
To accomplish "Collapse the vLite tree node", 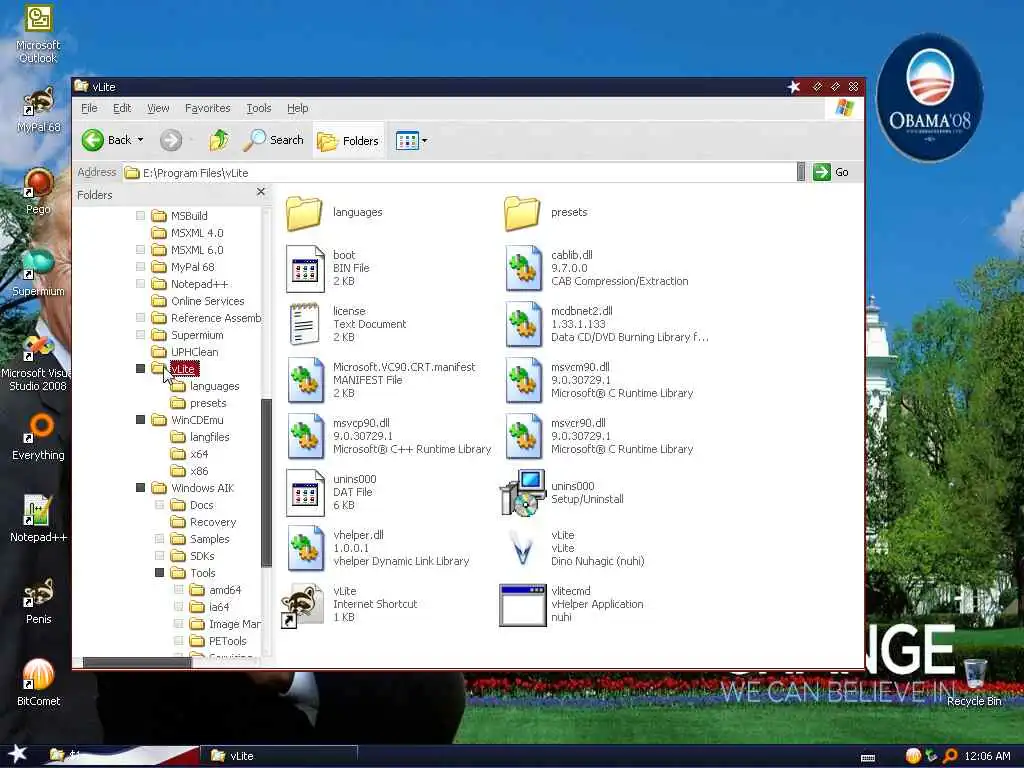I will coord(140,369).
